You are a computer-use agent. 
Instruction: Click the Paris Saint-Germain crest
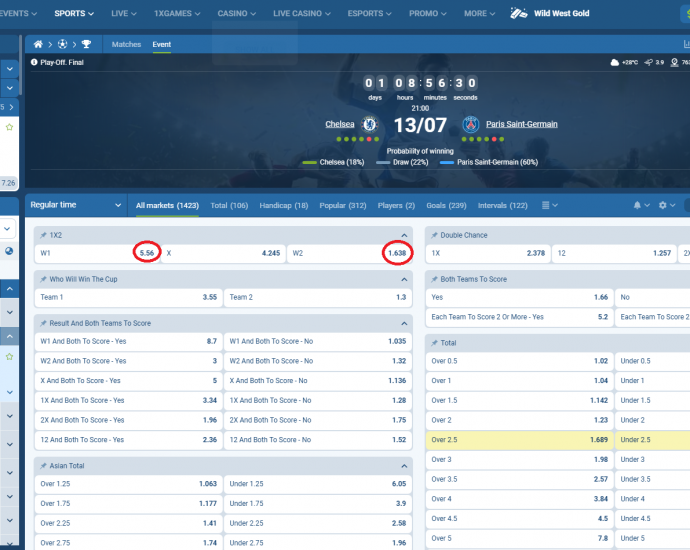pyautogui.click(x=471, y=124)
